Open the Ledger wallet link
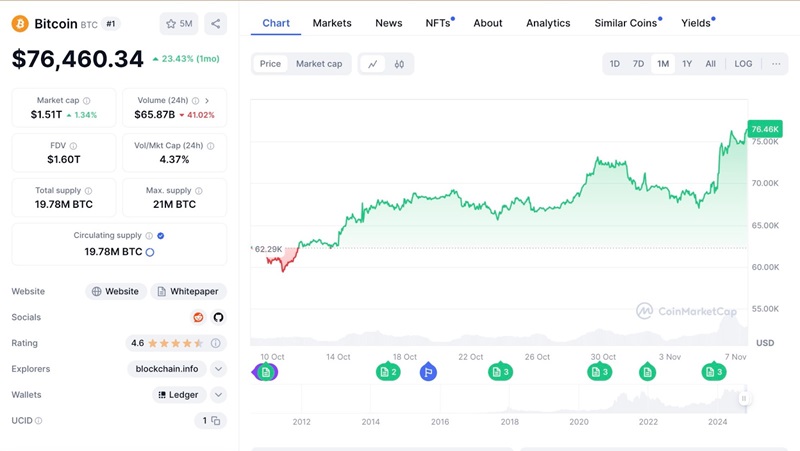 point(179,394)
